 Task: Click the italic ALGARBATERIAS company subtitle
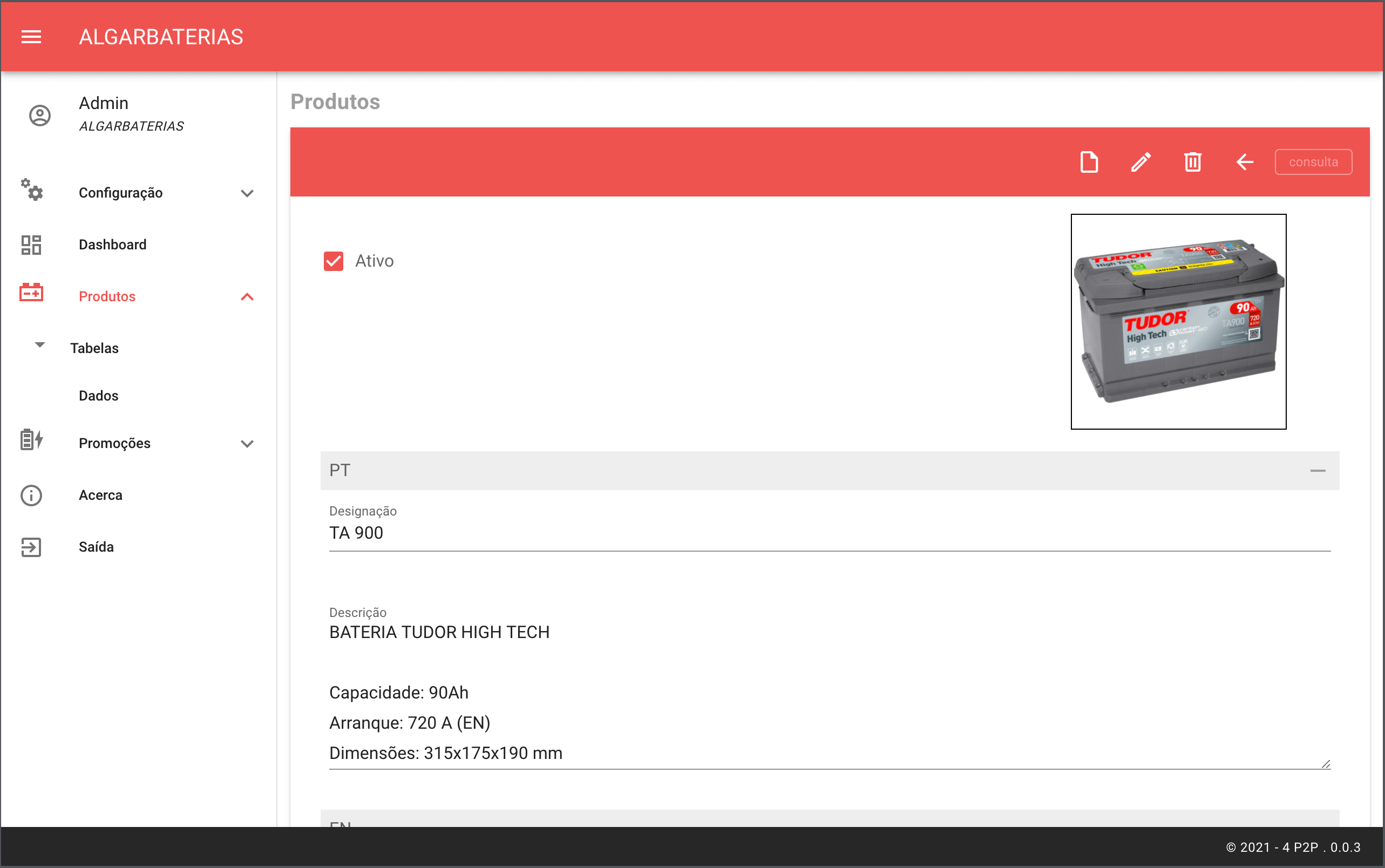(132, 126)
